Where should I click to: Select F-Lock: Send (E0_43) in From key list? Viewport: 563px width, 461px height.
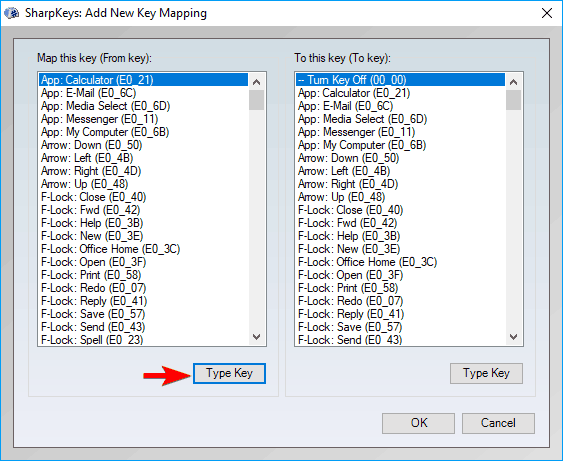[144, 327]
